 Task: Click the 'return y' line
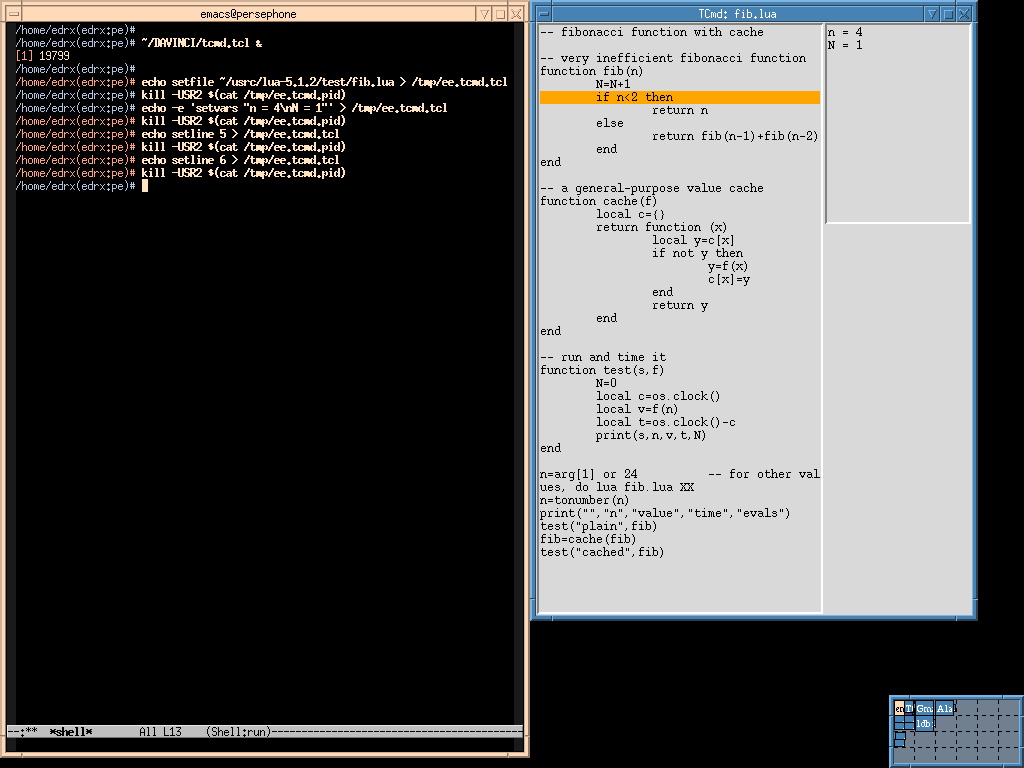pos(680,306)
